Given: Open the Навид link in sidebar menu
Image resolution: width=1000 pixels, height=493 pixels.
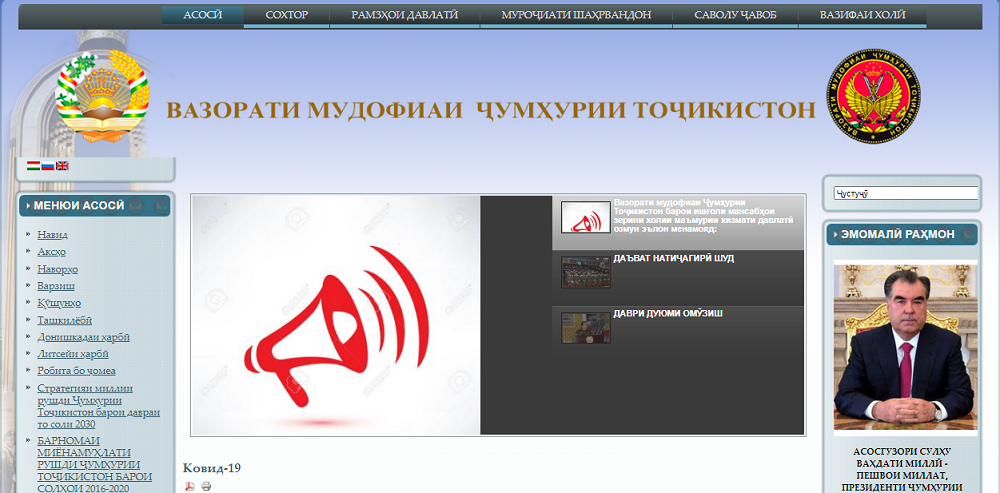Looking at the screenshot, I should [52, 235].
